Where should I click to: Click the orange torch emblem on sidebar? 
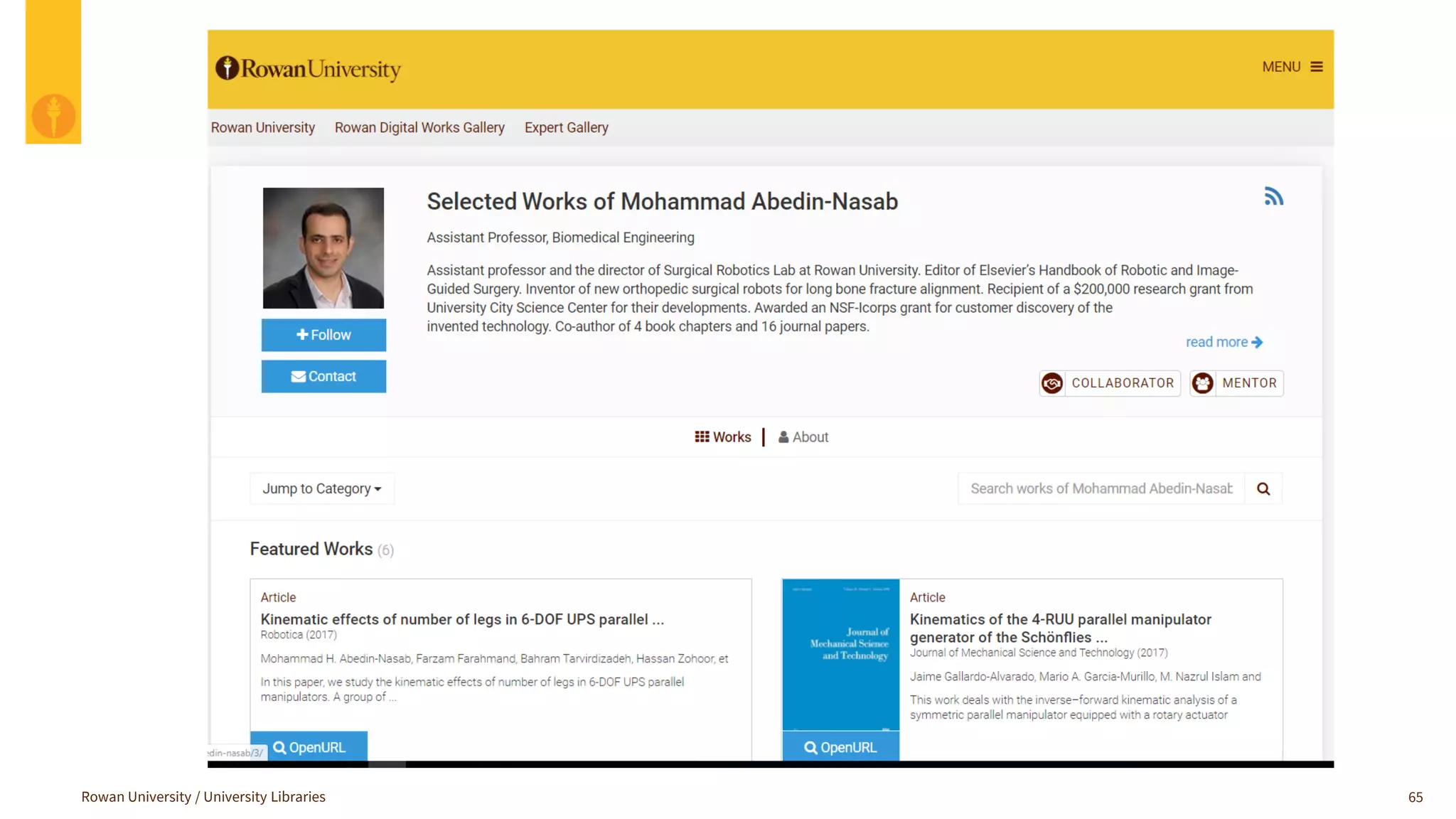click(x=53, y=115)
